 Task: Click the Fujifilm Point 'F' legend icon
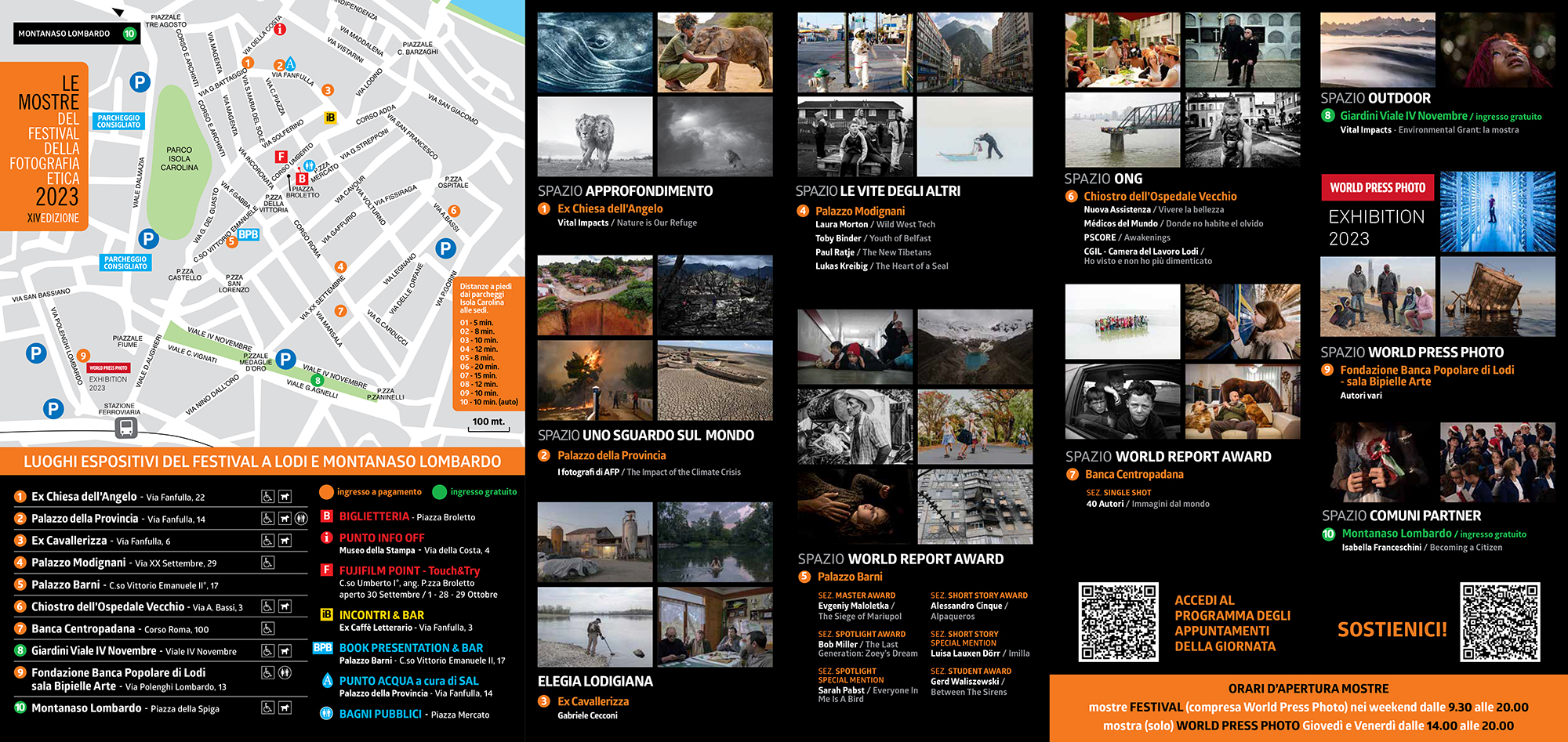pos(327,570)
